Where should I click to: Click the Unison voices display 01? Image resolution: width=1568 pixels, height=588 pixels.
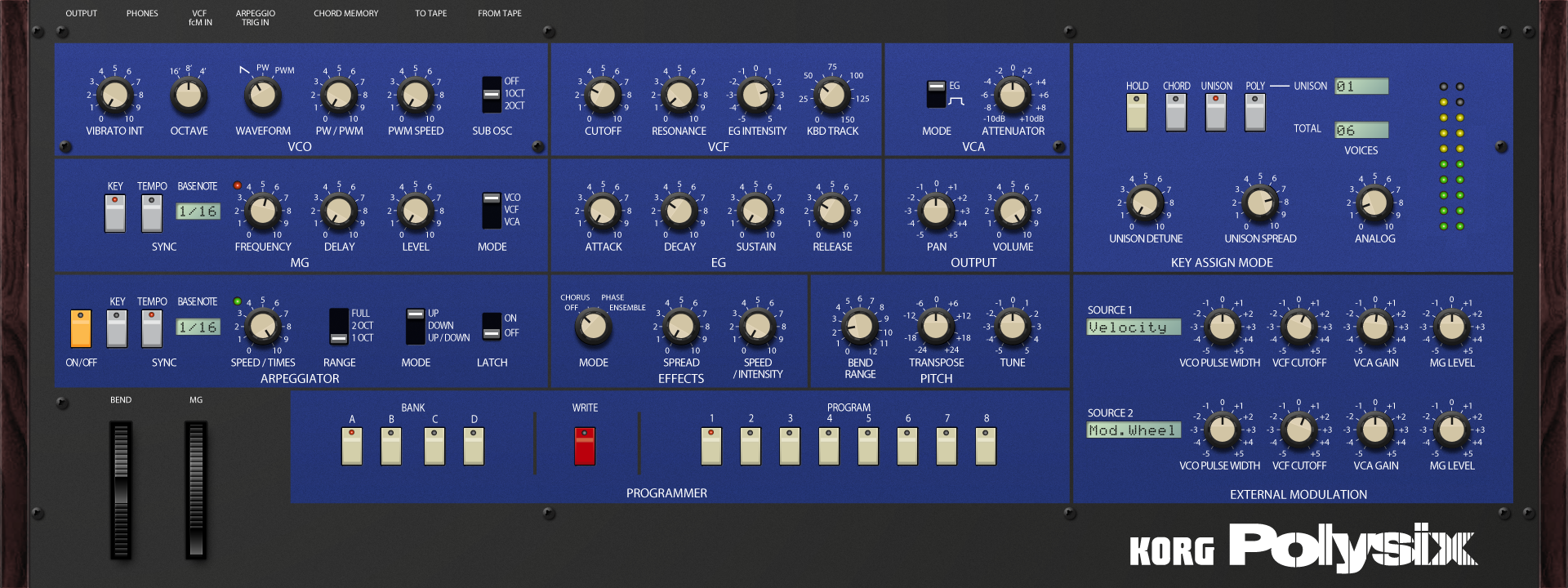1361,86
